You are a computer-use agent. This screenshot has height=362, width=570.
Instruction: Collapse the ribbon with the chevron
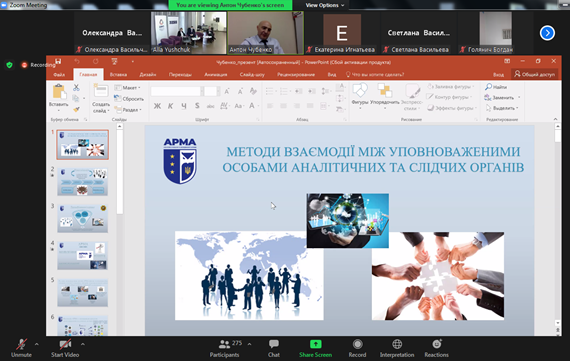(555, 119)
